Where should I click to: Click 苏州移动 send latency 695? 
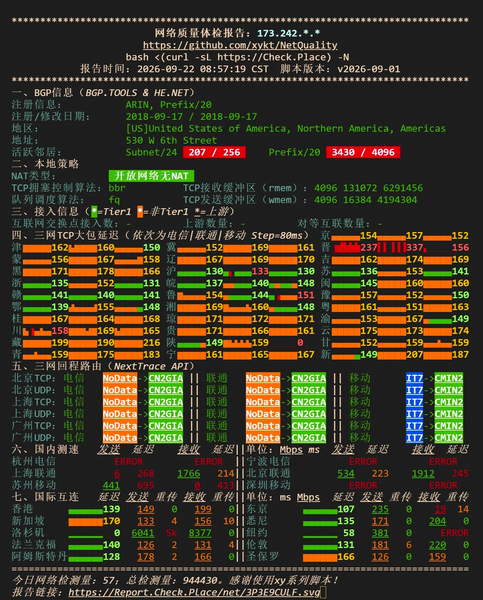[x=146, y=485]
